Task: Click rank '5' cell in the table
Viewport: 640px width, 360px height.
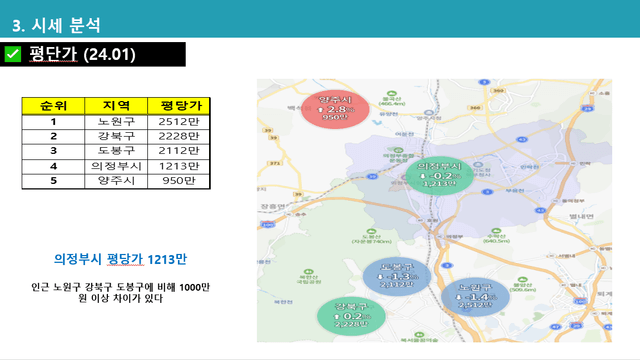Action: point(53,181)
